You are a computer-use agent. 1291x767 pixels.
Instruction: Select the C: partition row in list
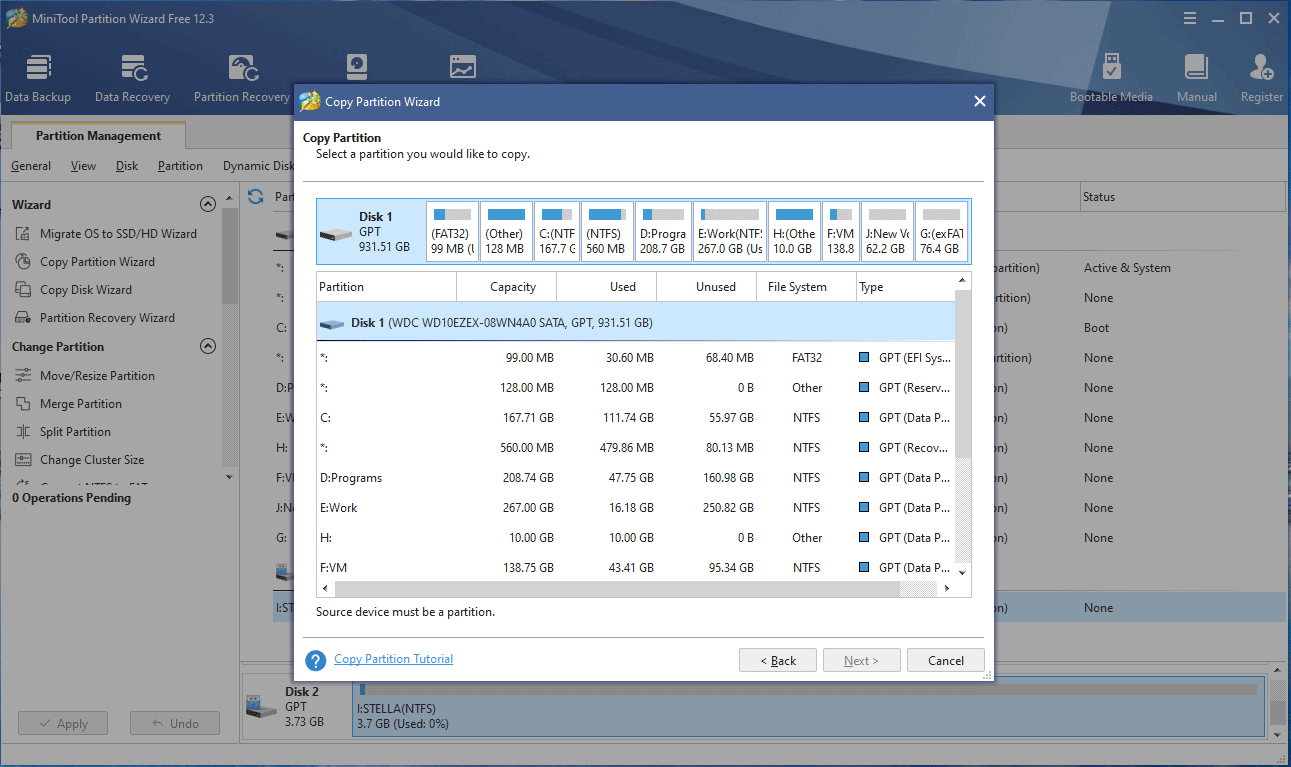[x=636, y=417]
